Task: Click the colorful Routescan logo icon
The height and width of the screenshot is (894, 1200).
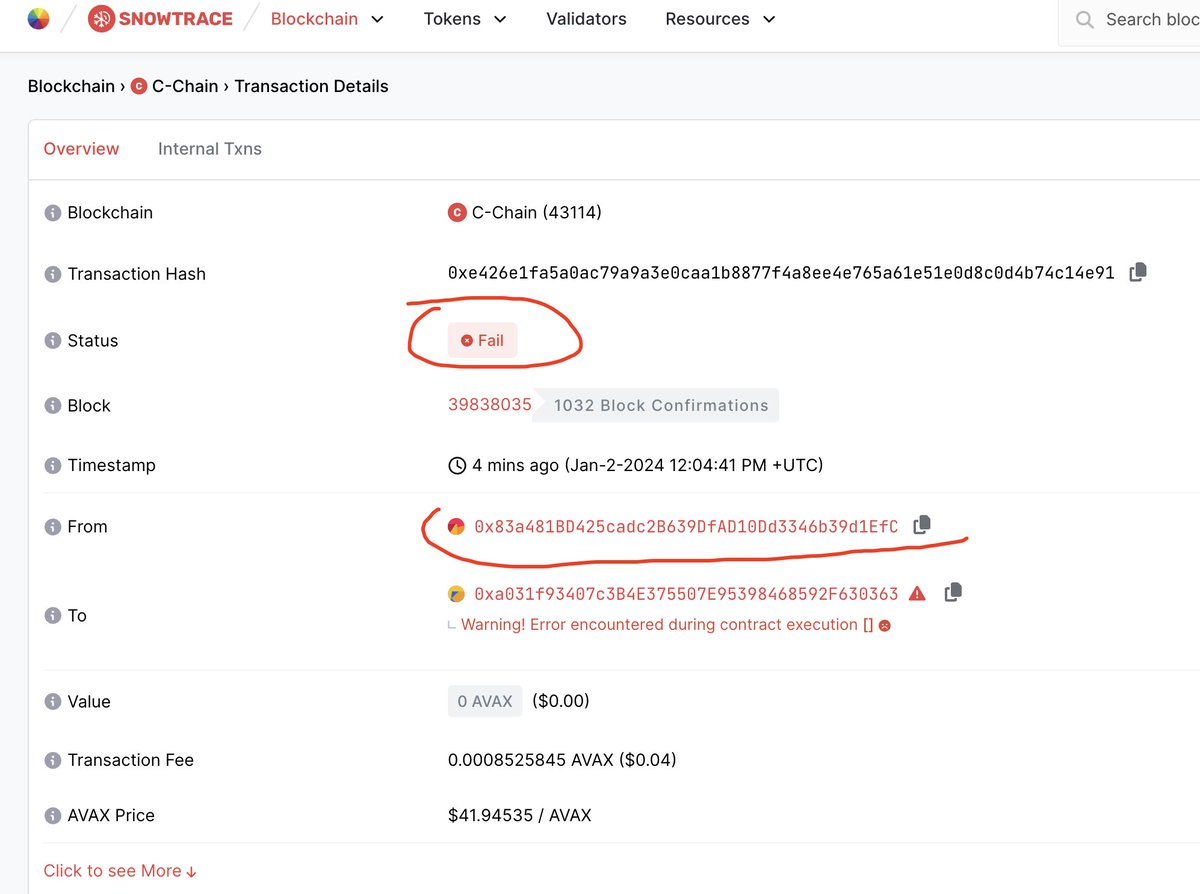Action: [x=38, y=18]
